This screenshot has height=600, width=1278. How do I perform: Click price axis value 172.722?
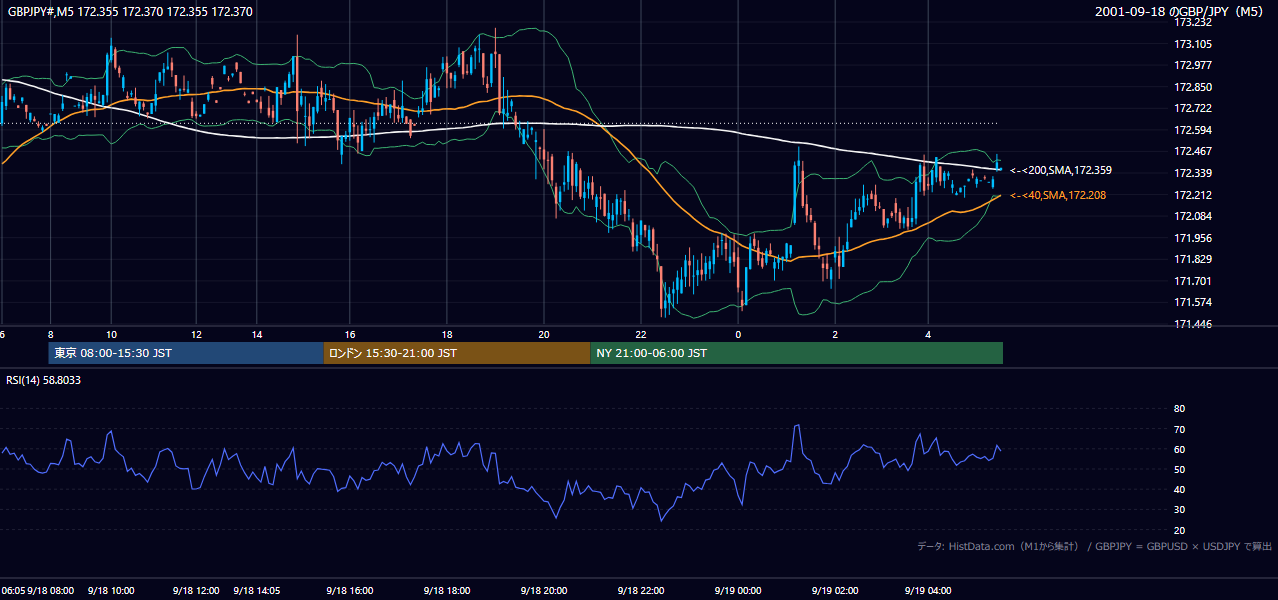tap(1193, 108)
